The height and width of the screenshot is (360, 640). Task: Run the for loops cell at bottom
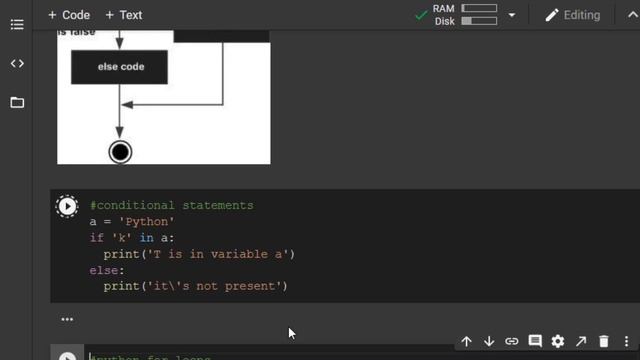click(x=67, y=356)
